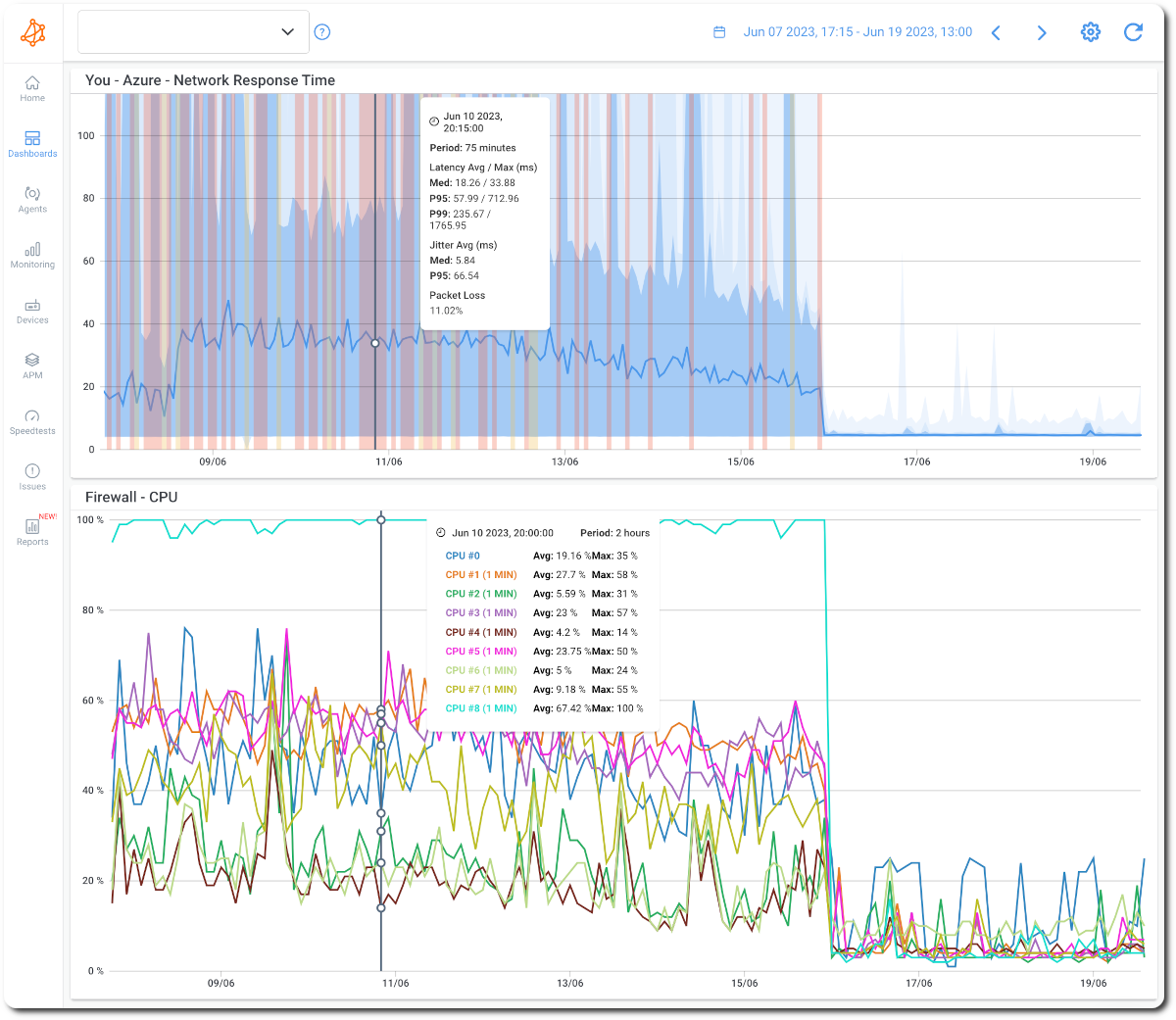Screen dimensions: 1176x1020
Task: Navigate to the next time period
Action: [1042, 32]
